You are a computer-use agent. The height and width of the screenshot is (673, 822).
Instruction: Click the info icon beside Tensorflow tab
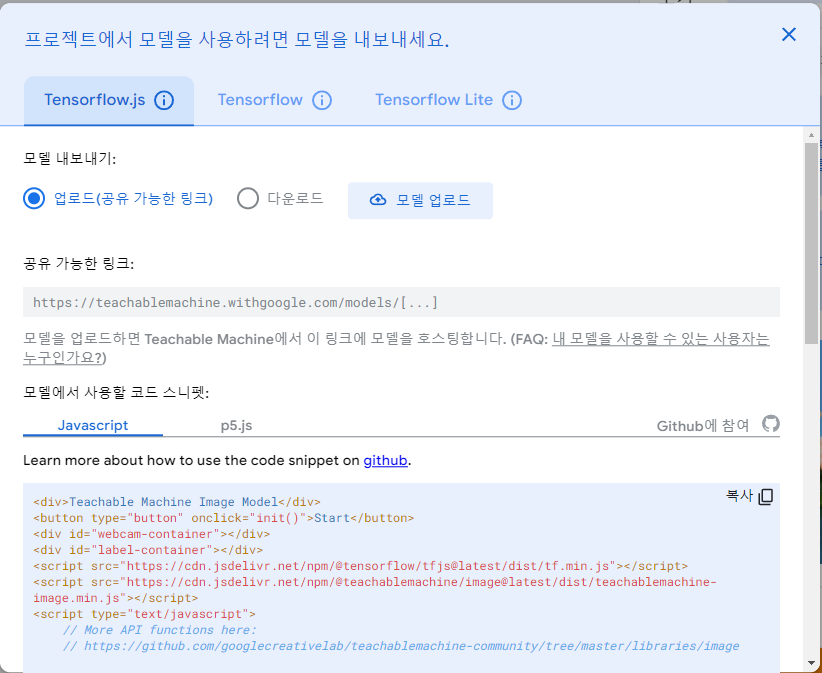(x=322, y=100)
